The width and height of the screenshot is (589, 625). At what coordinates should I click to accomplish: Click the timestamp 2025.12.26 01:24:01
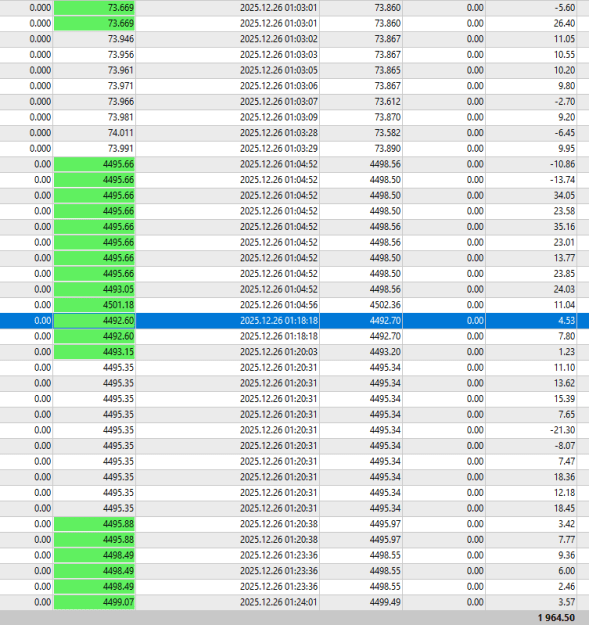(x=279, y=602)
